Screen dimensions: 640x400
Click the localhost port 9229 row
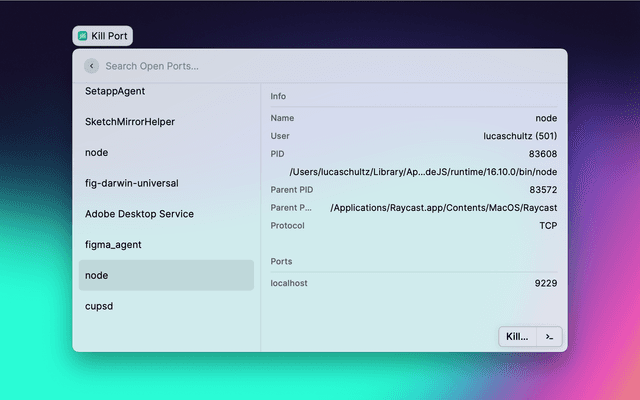(414, 283)
